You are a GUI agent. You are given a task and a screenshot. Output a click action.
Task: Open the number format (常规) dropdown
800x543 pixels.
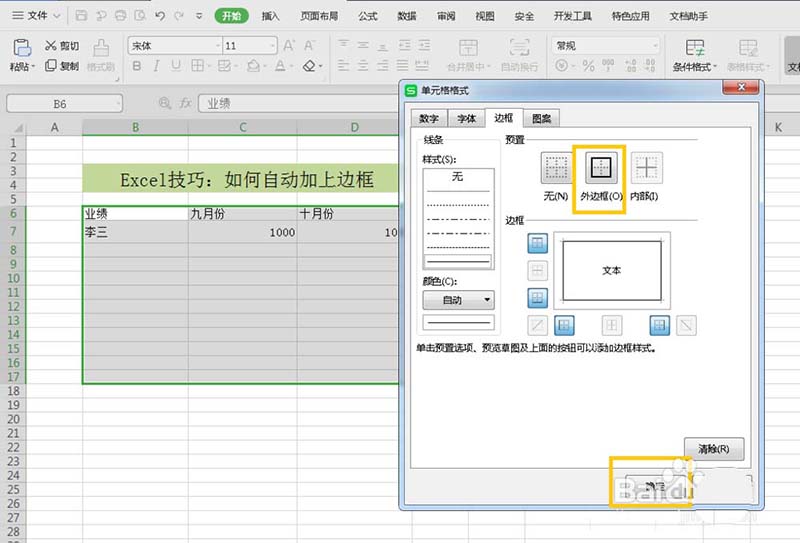tap(655, 46)
